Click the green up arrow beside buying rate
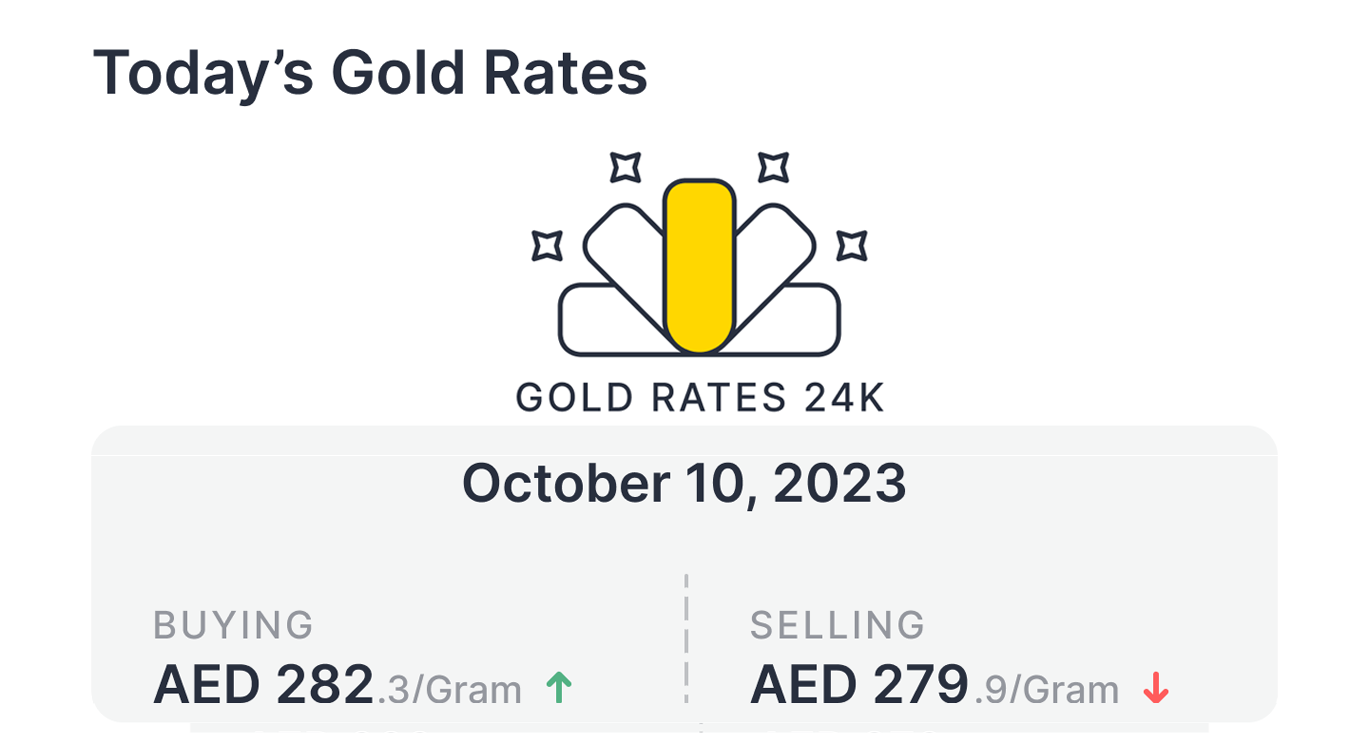The image size is (1363, 733). (x=559, y=687)
